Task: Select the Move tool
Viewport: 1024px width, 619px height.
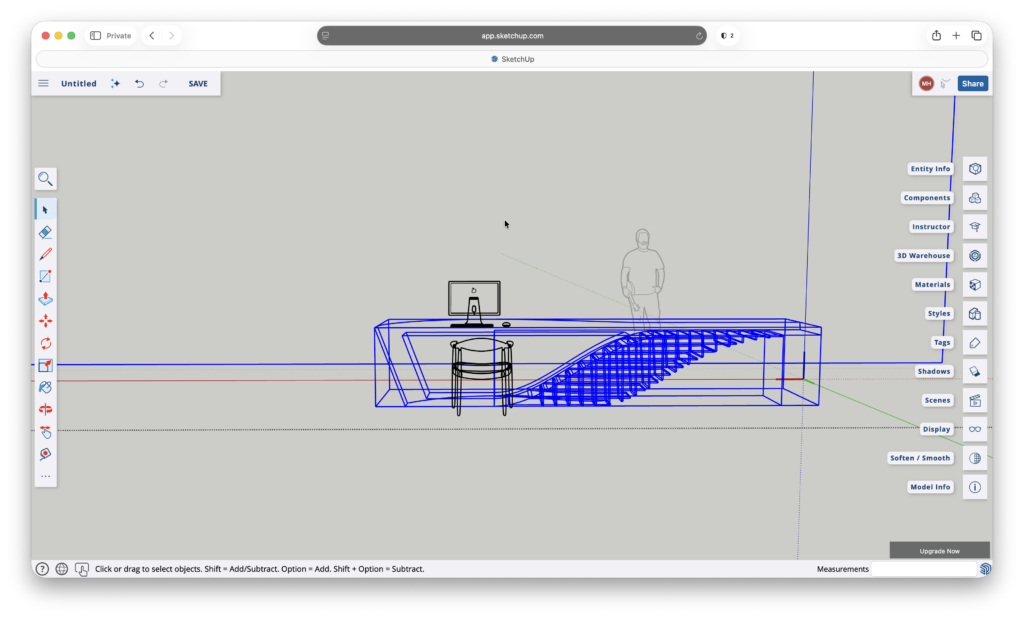Action: pos(45,320)
